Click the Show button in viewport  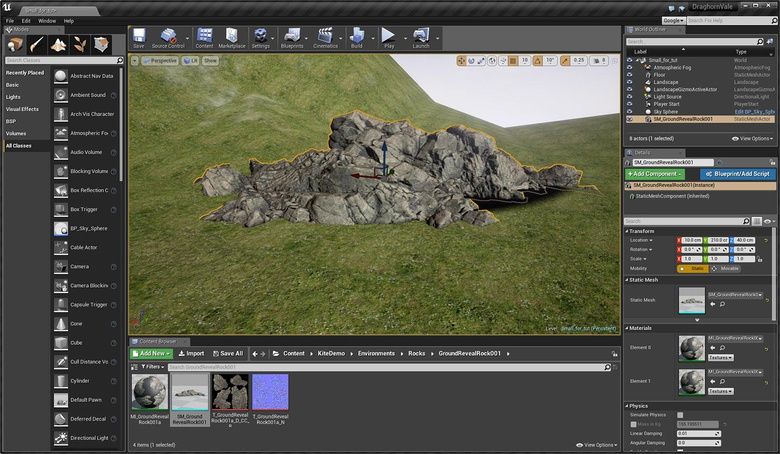pos(210,61)
